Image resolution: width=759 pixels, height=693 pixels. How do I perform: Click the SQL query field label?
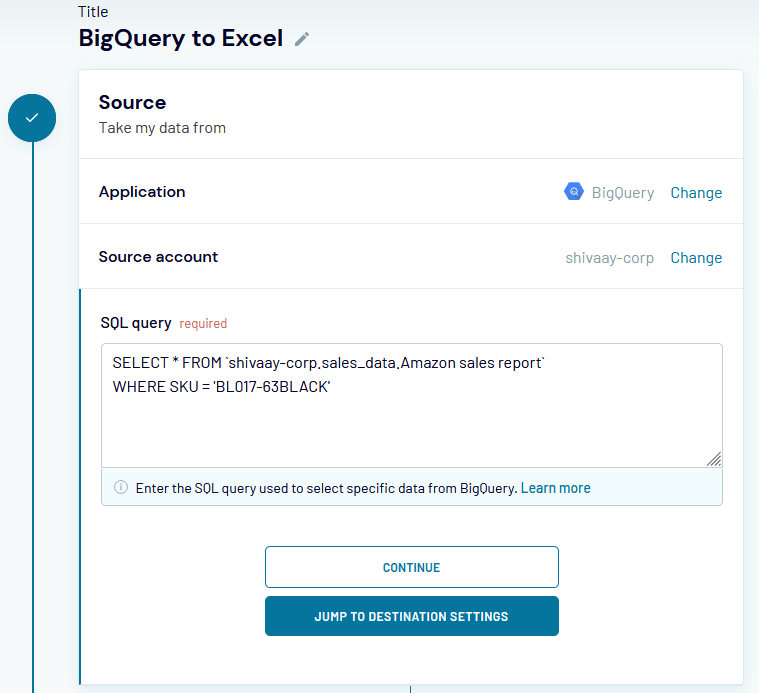pos(136,323)
